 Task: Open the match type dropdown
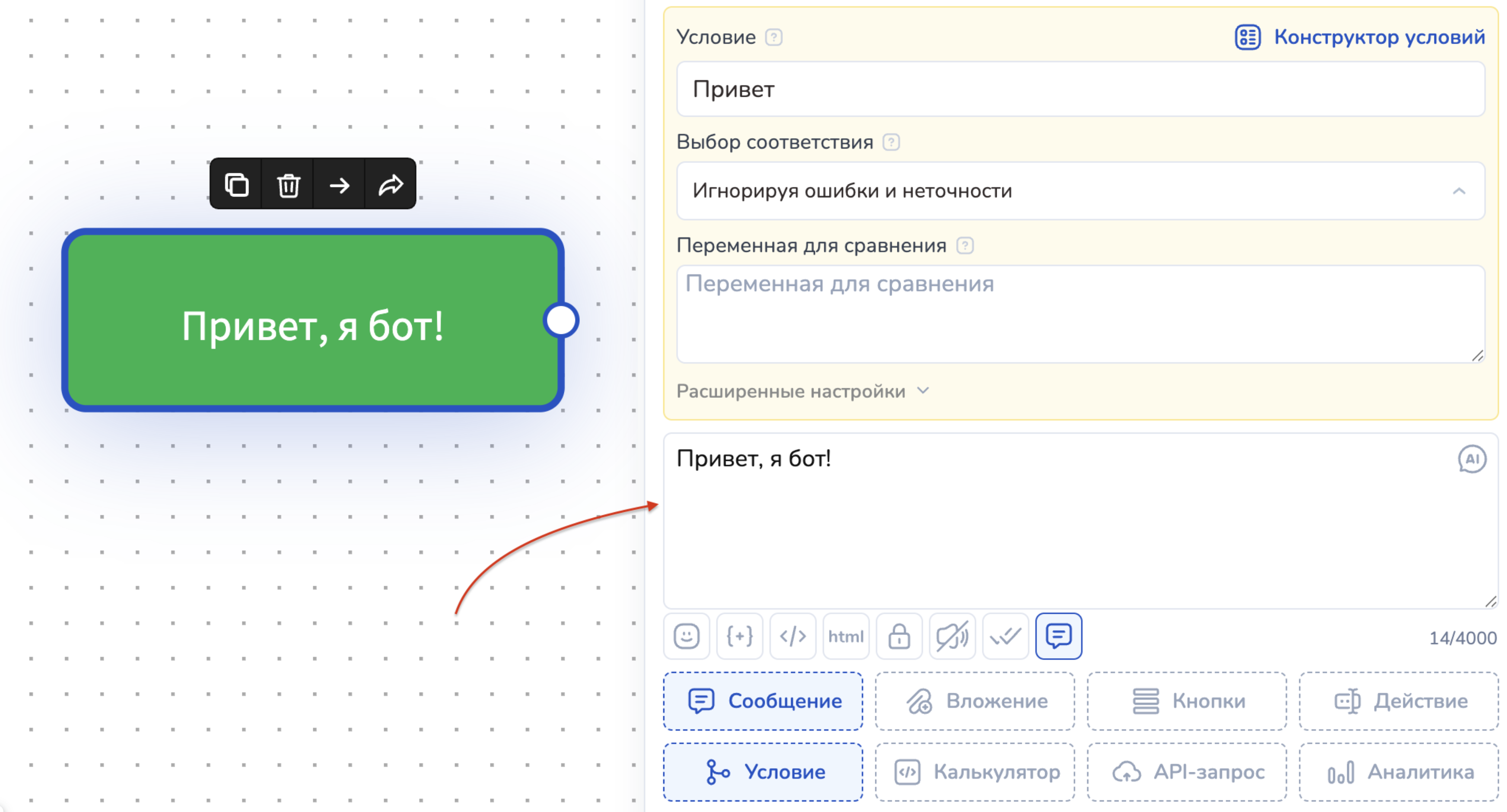[1080, 191]
